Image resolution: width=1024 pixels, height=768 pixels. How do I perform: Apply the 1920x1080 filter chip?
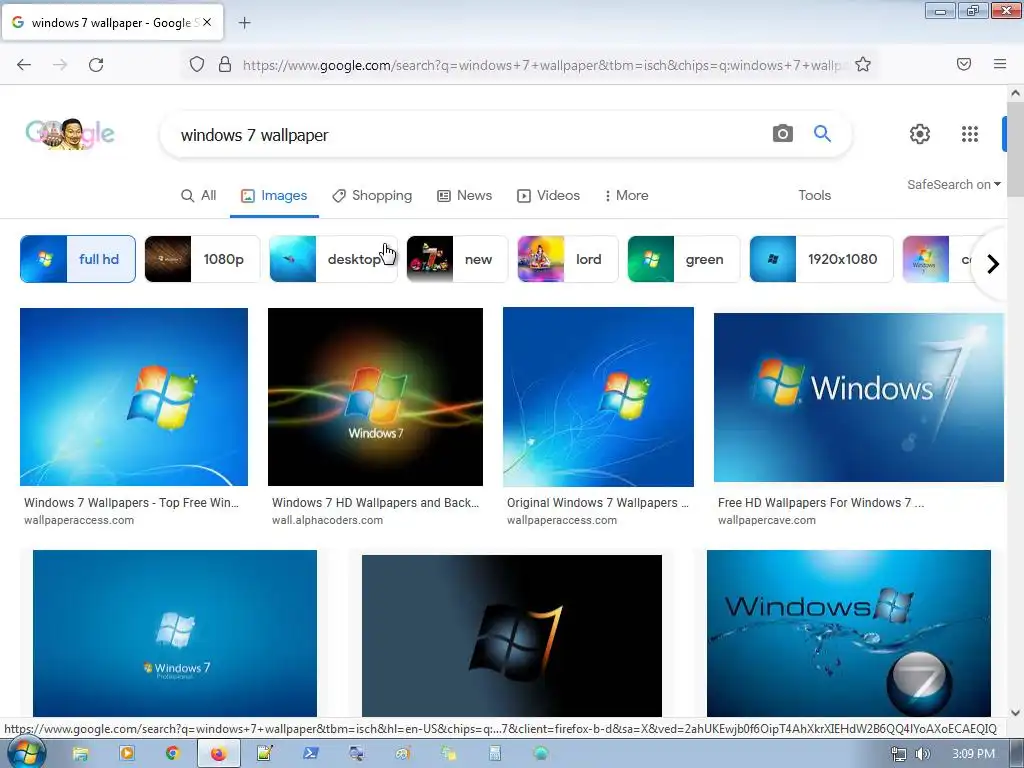pyautogui.click(x=821, y=259)
